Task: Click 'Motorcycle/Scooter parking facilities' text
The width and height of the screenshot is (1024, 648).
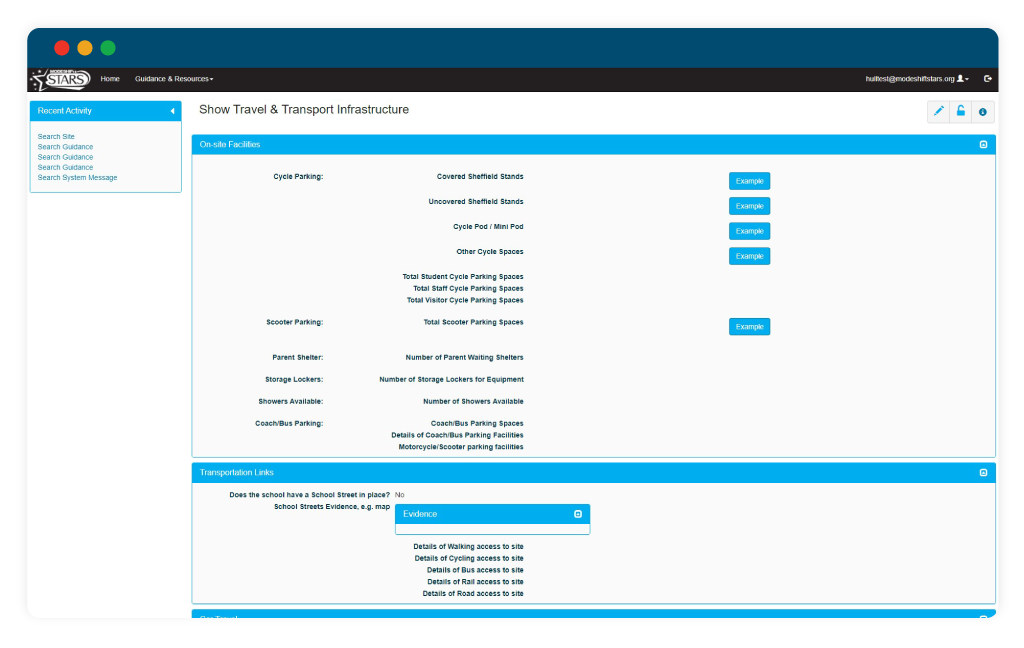Action: point(461,447)
